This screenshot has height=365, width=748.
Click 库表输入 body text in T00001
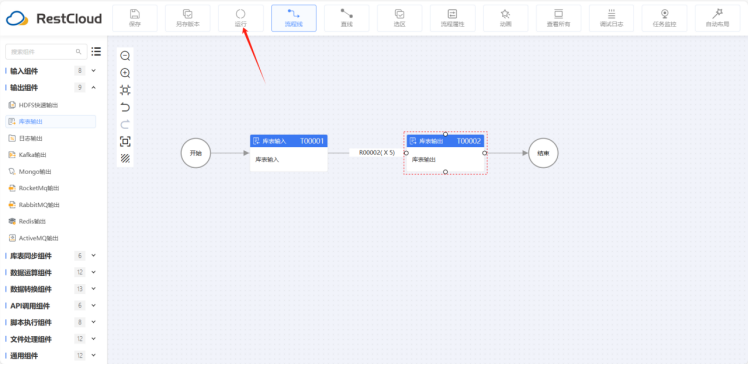(267, 160)
